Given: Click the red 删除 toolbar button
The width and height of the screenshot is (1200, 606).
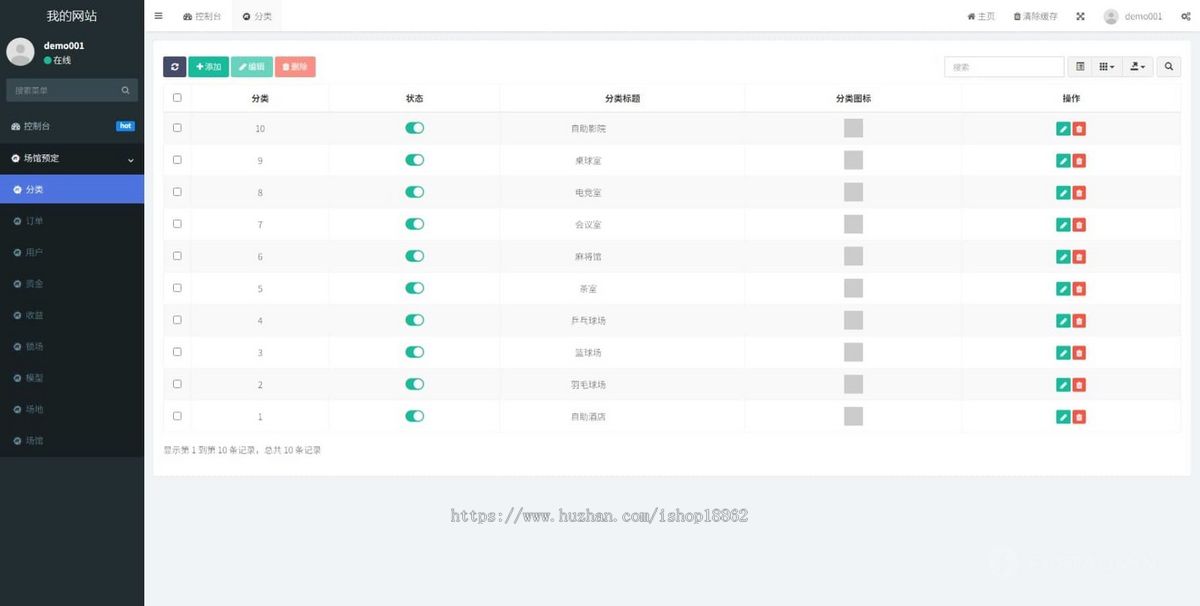Looking at the screenshot, I should coord(295,66).
